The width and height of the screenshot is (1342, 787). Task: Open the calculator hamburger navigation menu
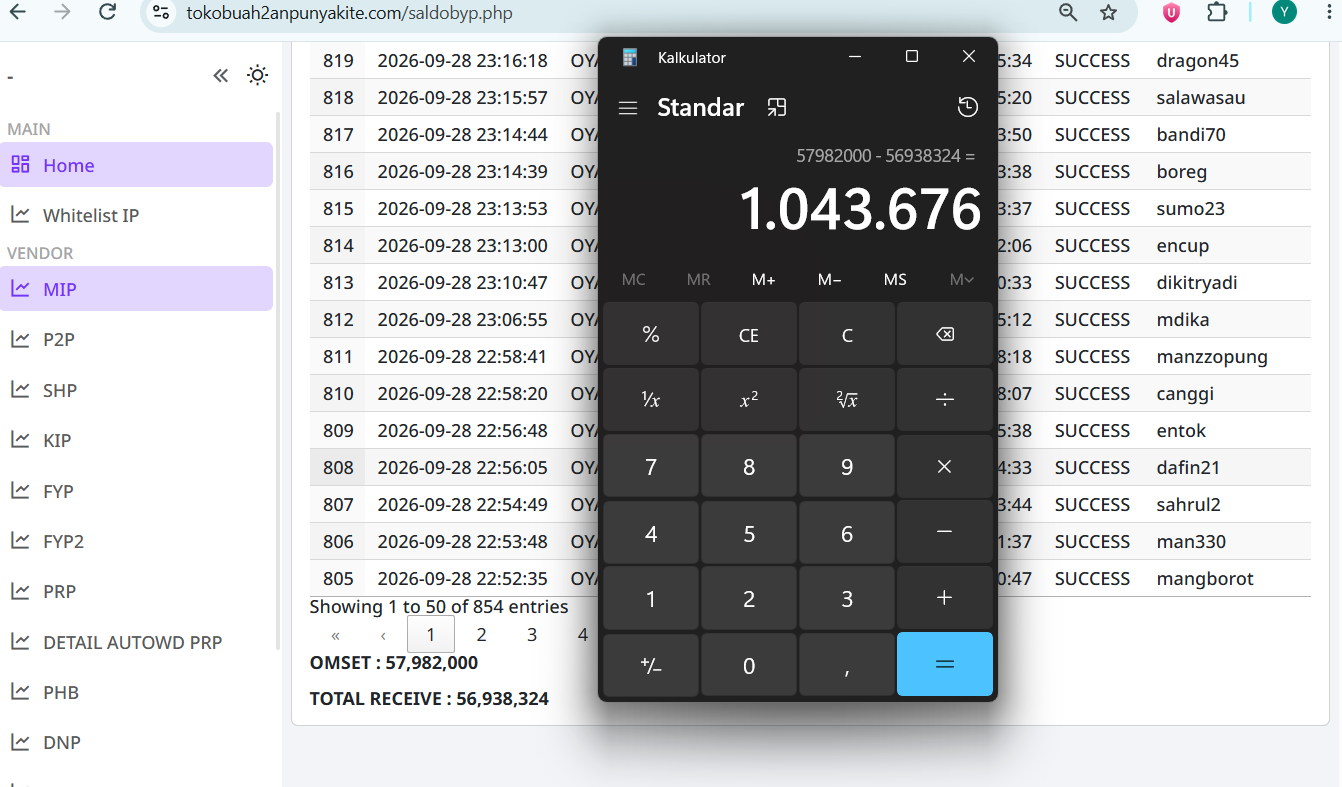[x=628, y=108]
